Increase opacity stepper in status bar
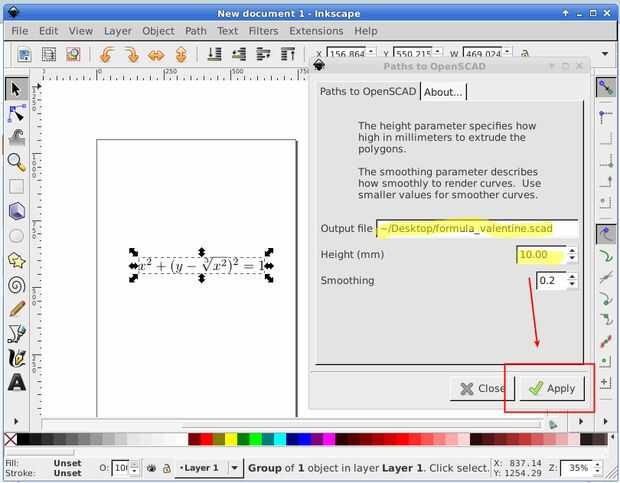This screenshot has height=483, width=620. (x=134, y=464)
